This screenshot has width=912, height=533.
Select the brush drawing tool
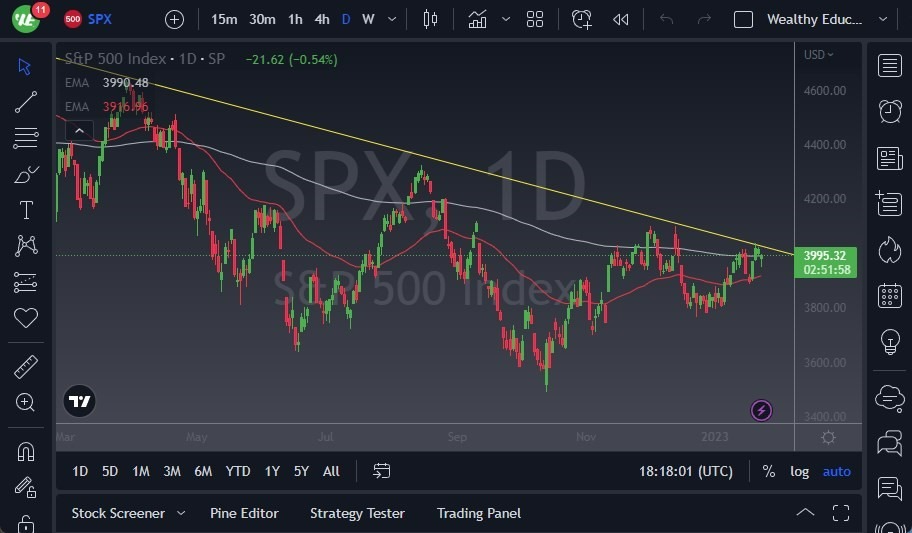tap(26, 174)
